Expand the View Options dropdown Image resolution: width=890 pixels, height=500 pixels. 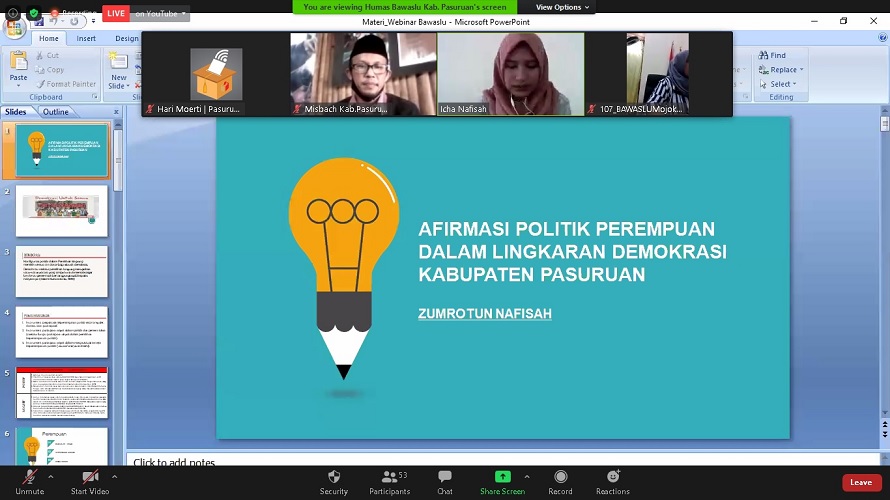562,7
